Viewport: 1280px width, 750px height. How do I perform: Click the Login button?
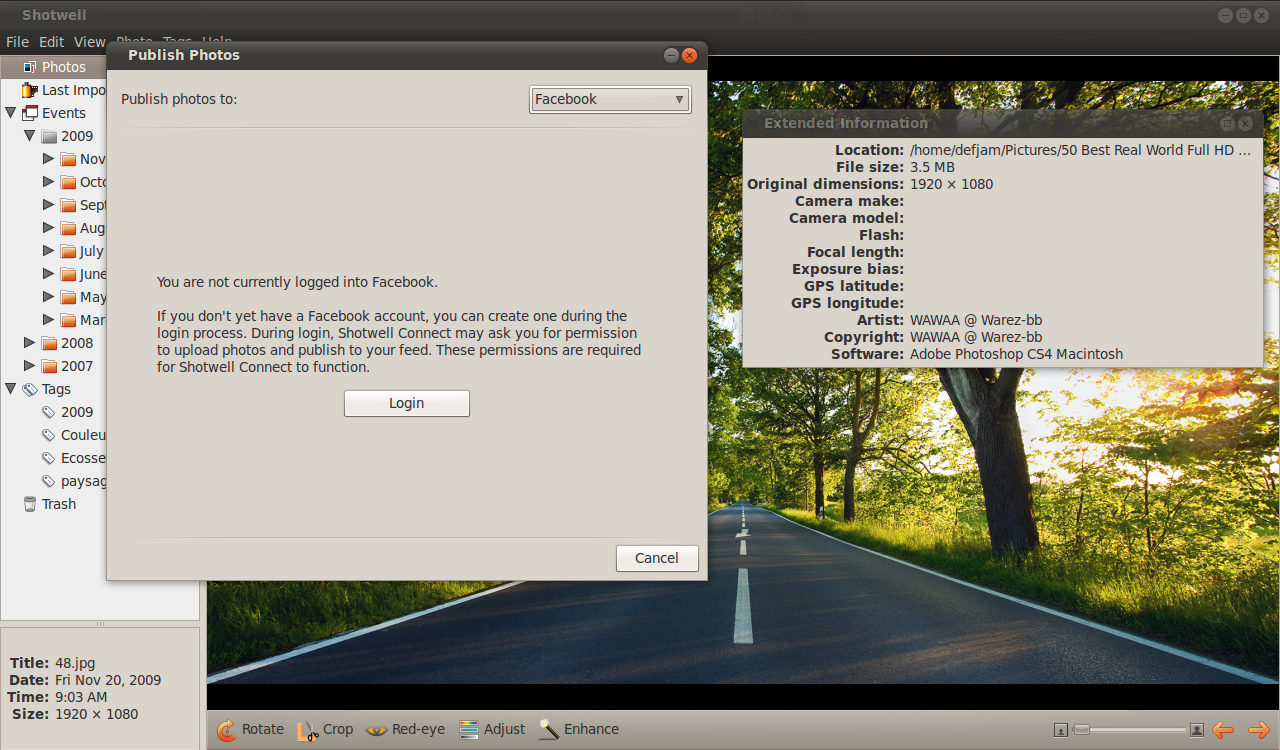[x=406, y=403]
